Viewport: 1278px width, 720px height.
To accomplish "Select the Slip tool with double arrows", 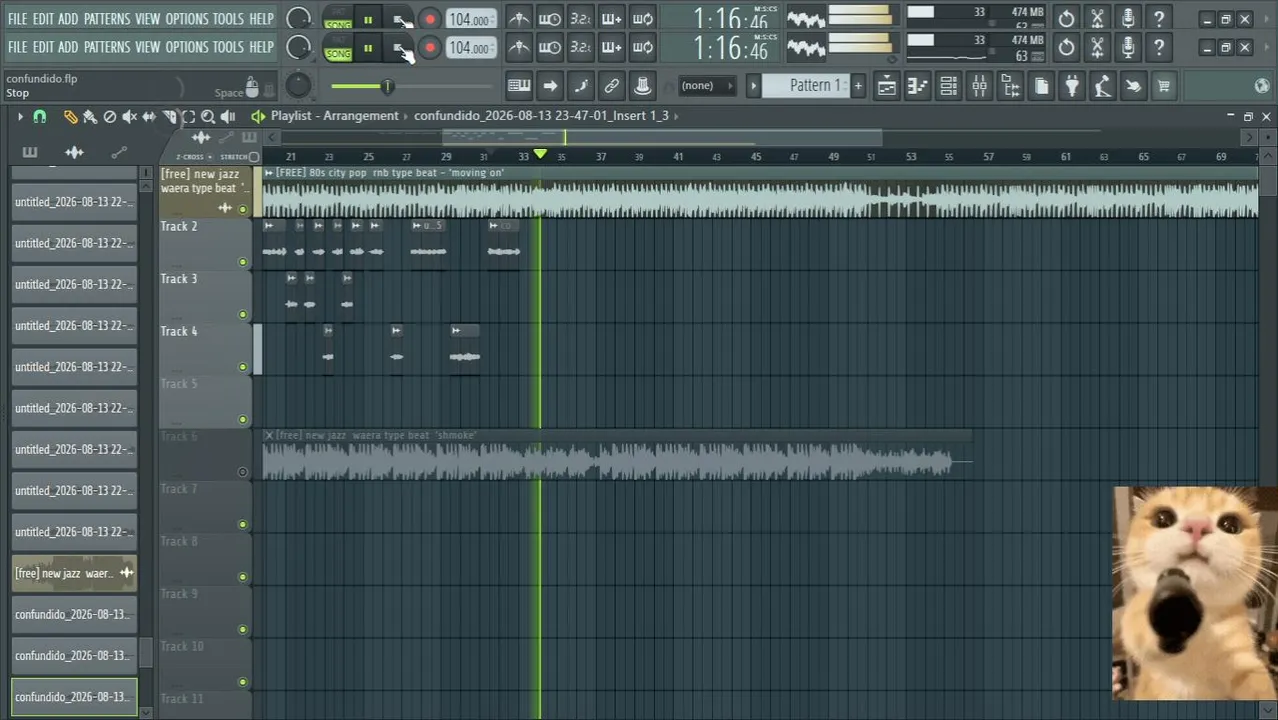I will (149, 116).
